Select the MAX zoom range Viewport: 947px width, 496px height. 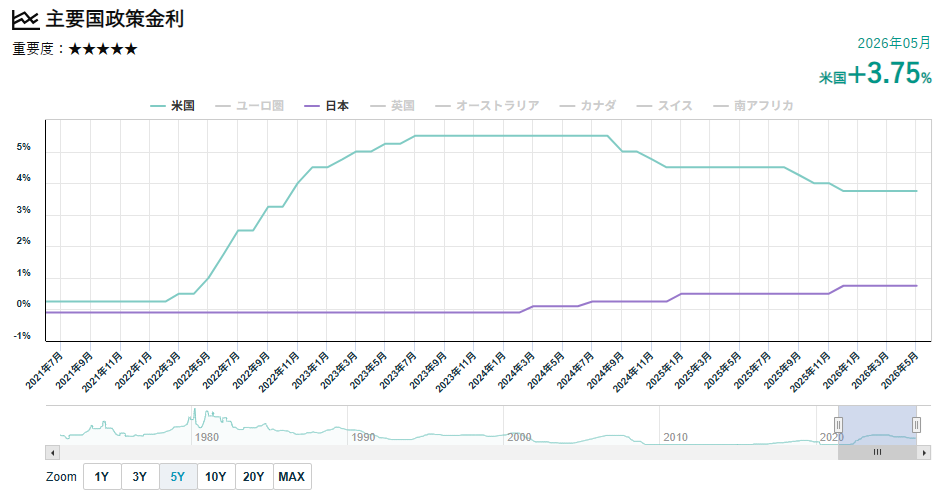[292, 477]
